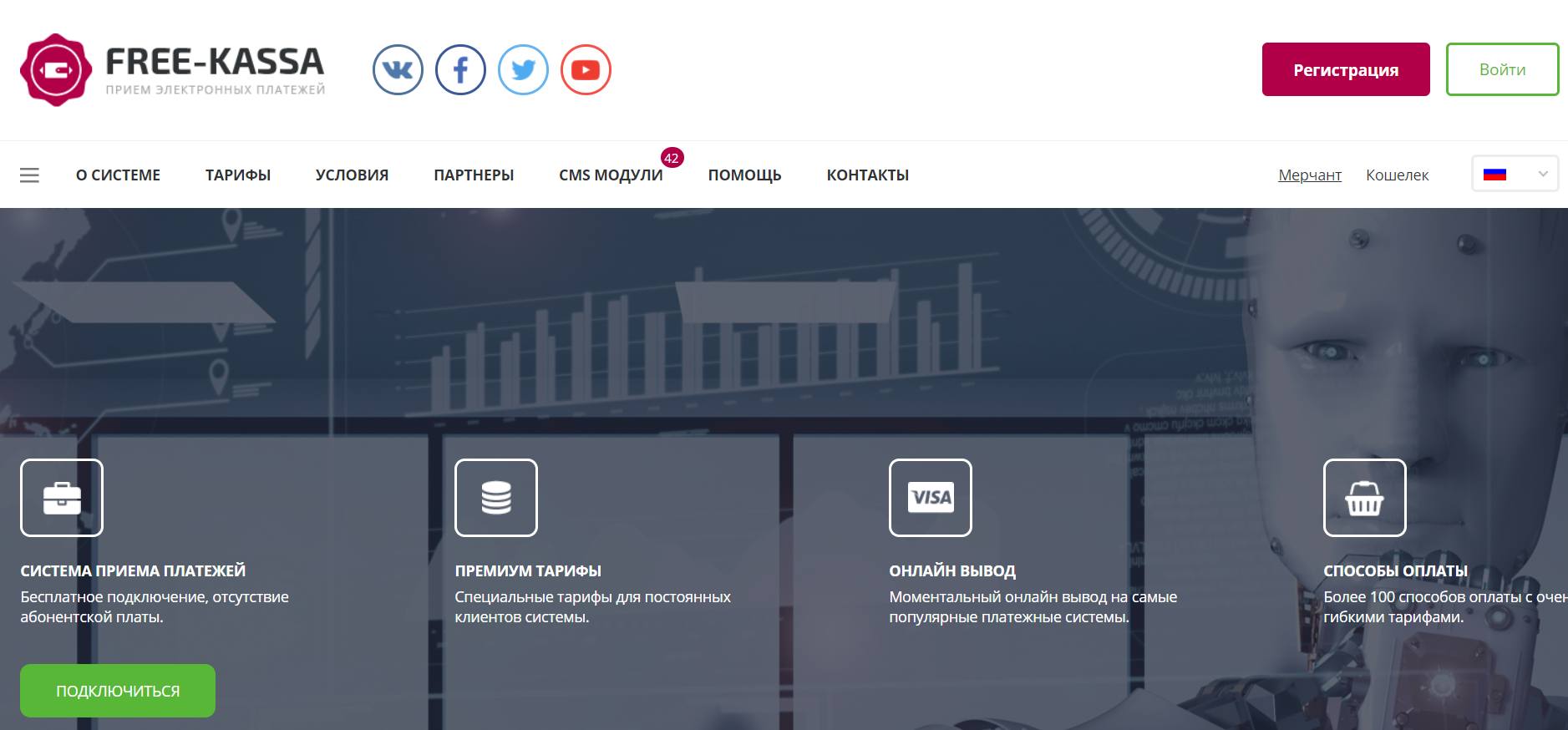
Task: Select the Партнеры menu item
Action: [x=474, y=175]
